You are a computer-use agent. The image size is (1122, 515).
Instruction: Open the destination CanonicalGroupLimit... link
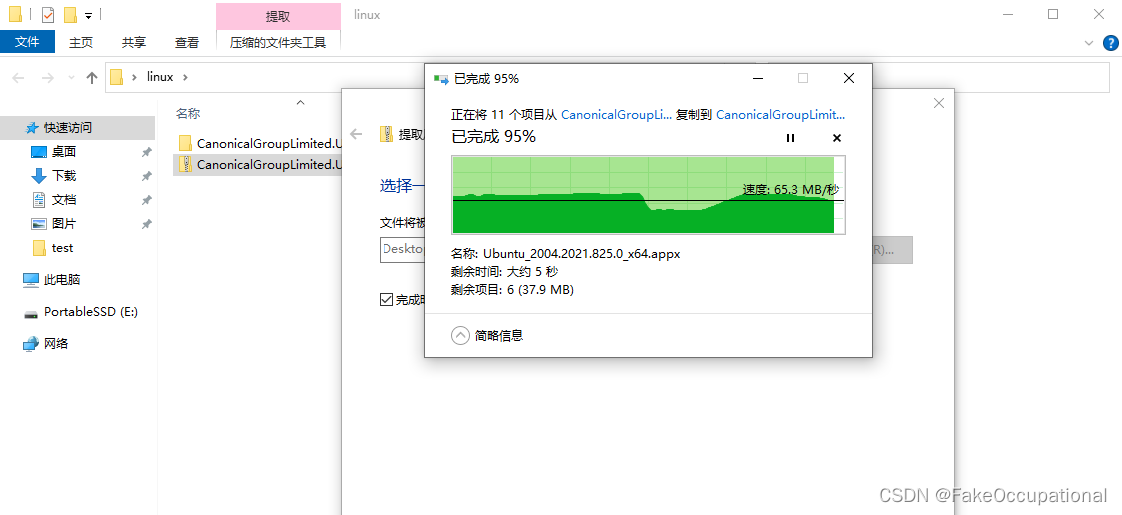pos(780,114)
